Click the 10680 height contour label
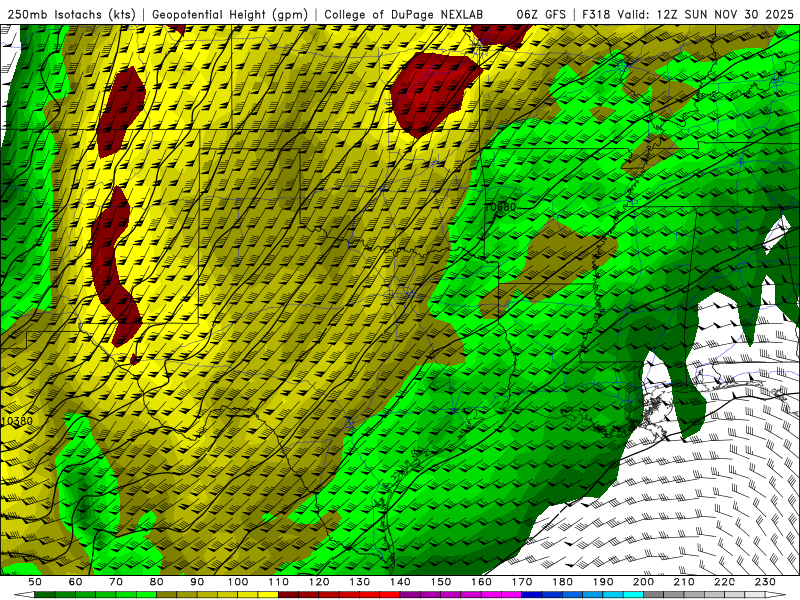 coord(501,207)
